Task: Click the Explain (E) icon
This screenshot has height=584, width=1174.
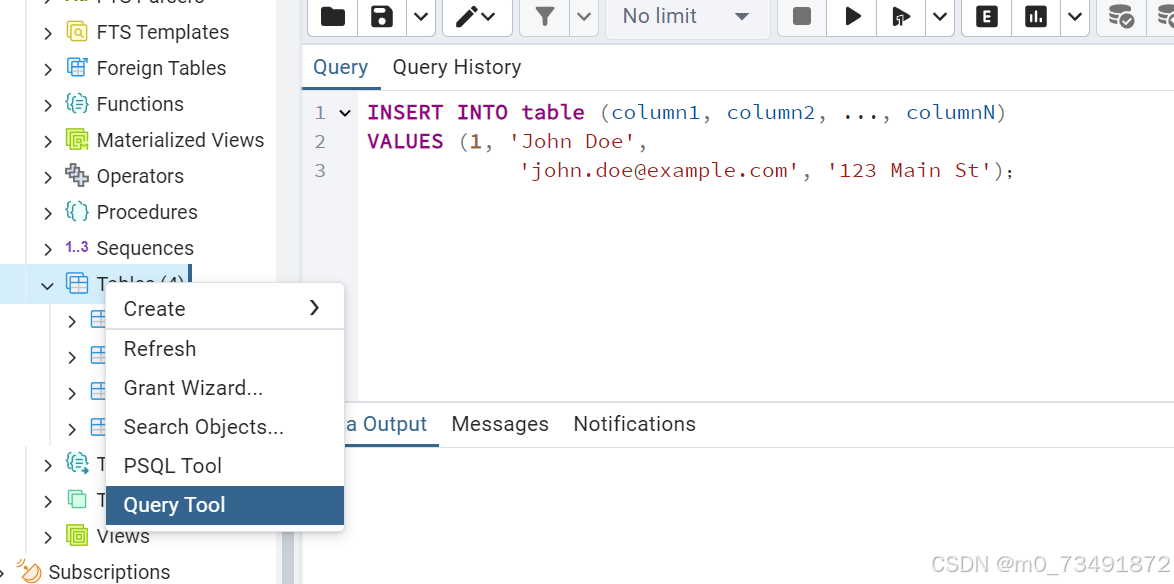Action: click(986, 16)
